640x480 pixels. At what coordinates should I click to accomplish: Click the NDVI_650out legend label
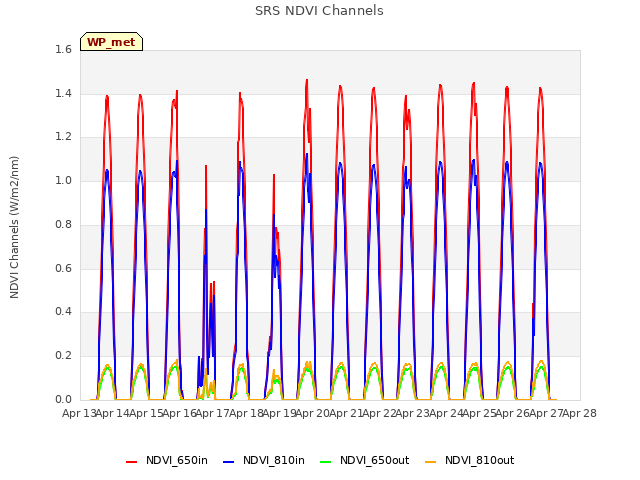pyautogui.click(x=374, y=461)
